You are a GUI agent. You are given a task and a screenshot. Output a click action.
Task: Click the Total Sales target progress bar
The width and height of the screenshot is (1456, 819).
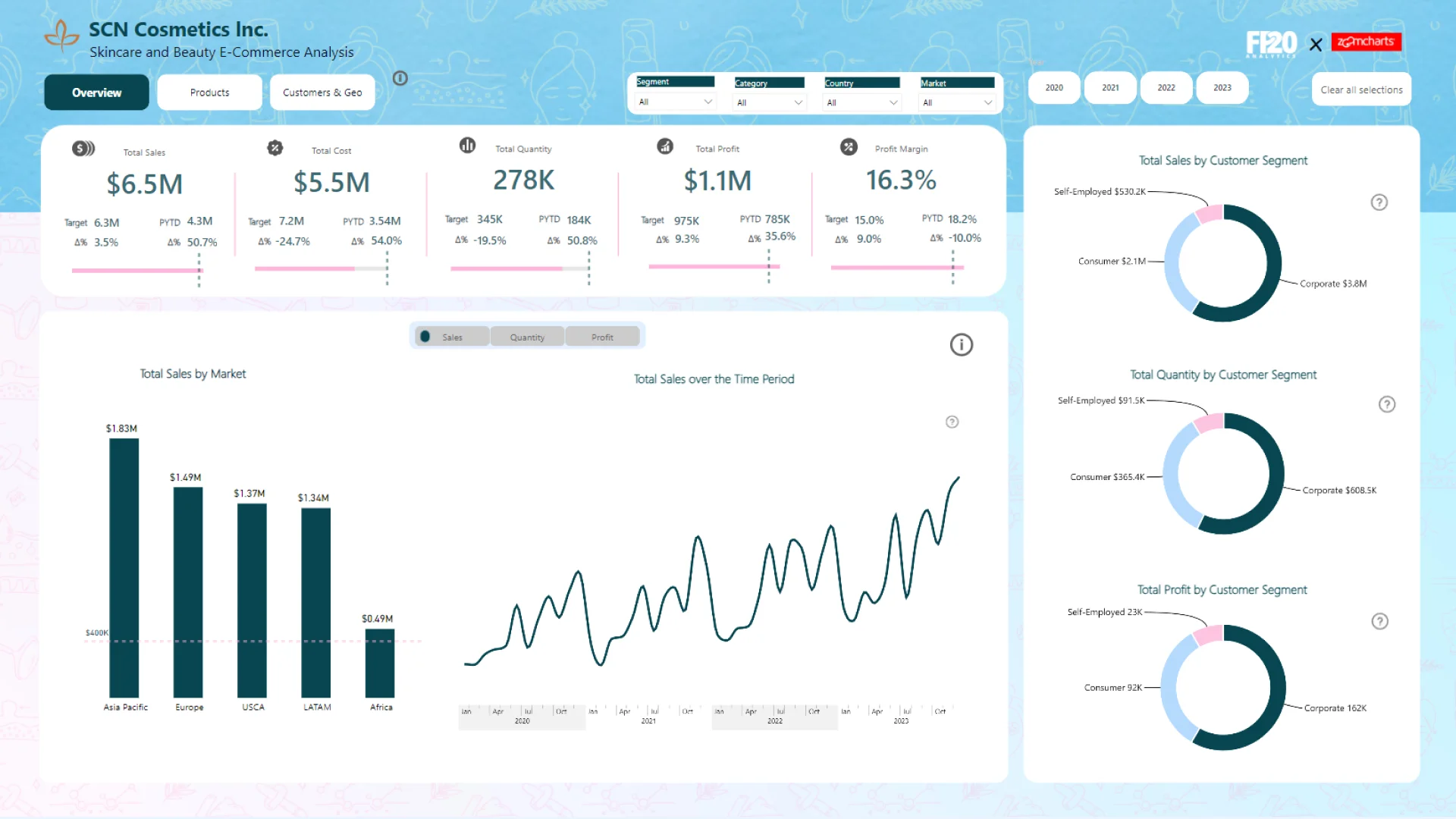[x=137, y=270]
